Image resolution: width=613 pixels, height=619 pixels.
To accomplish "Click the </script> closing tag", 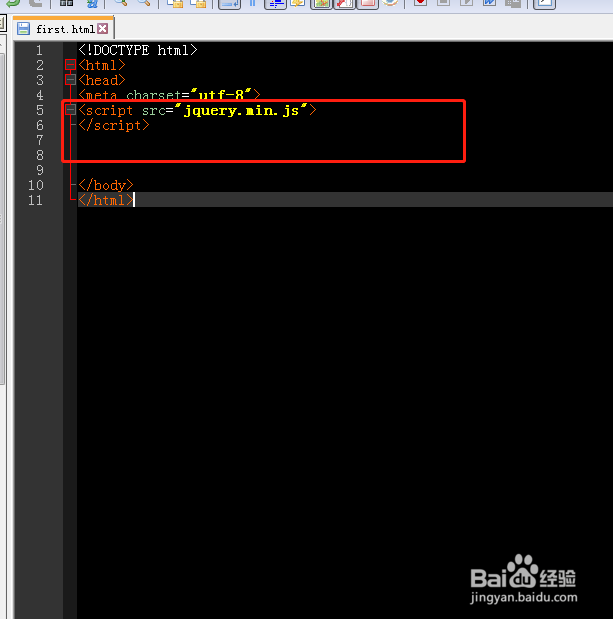I will (x=114, y=126).
